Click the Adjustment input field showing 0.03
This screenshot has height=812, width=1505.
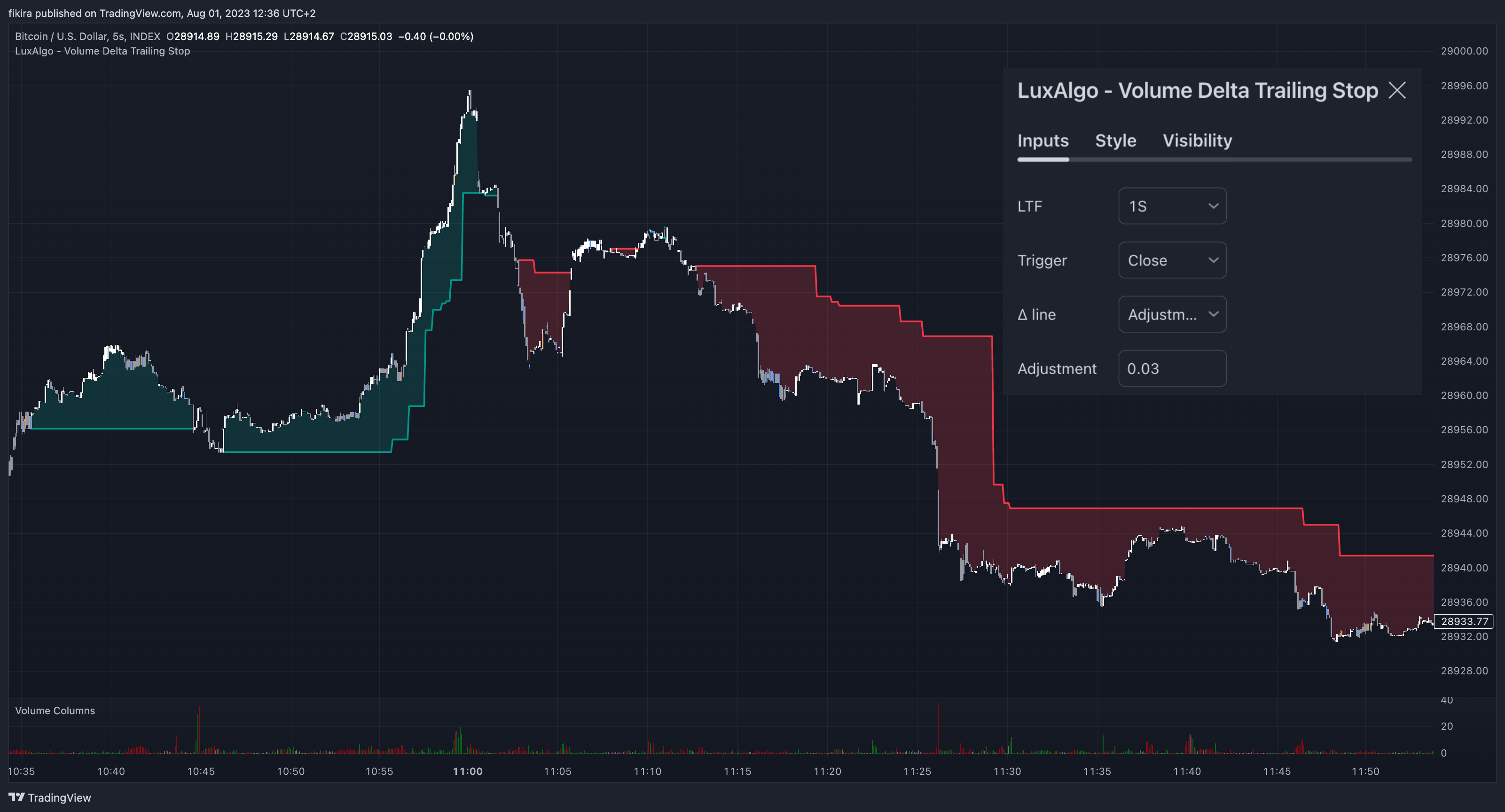(x=1172, y=368)
